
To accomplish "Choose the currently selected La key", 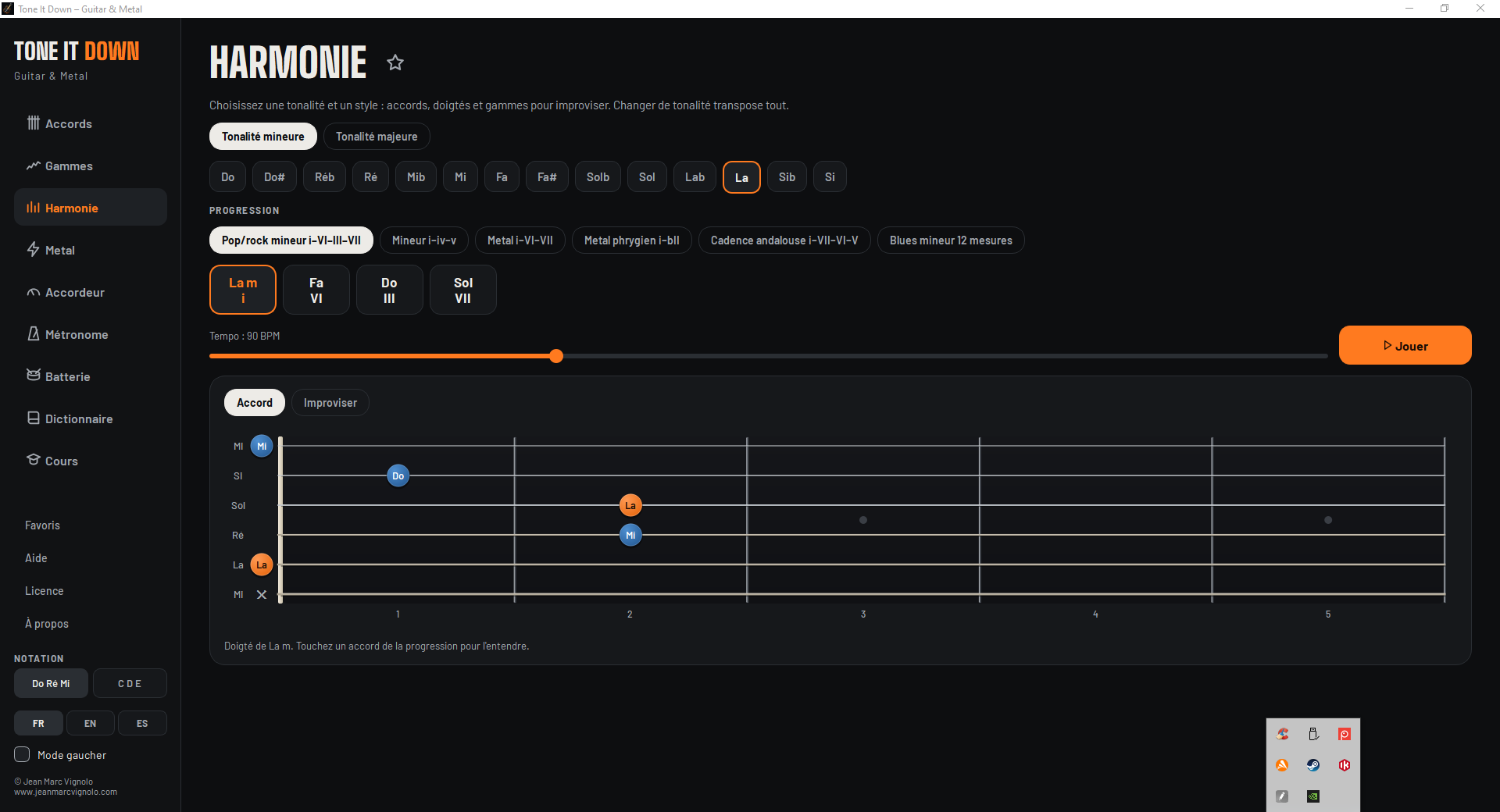I will [x=741, y=177].
